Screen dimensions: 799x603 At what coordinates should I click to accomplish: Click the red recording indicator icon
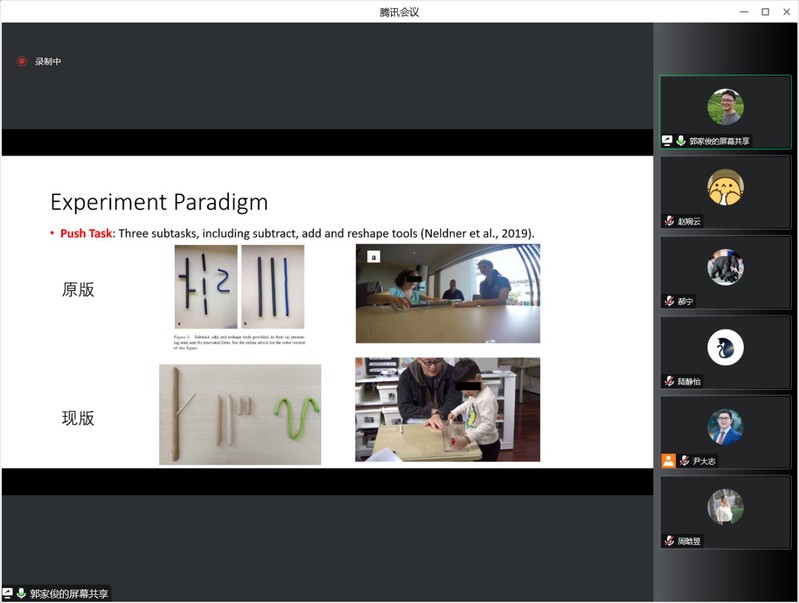click(x=22, y=62)
